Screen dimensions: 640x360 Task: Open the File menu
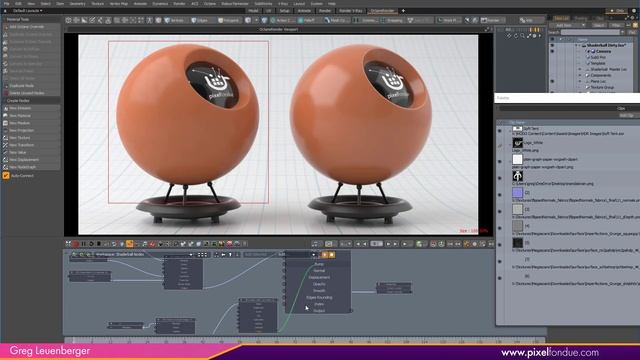(x=7, y=4)
